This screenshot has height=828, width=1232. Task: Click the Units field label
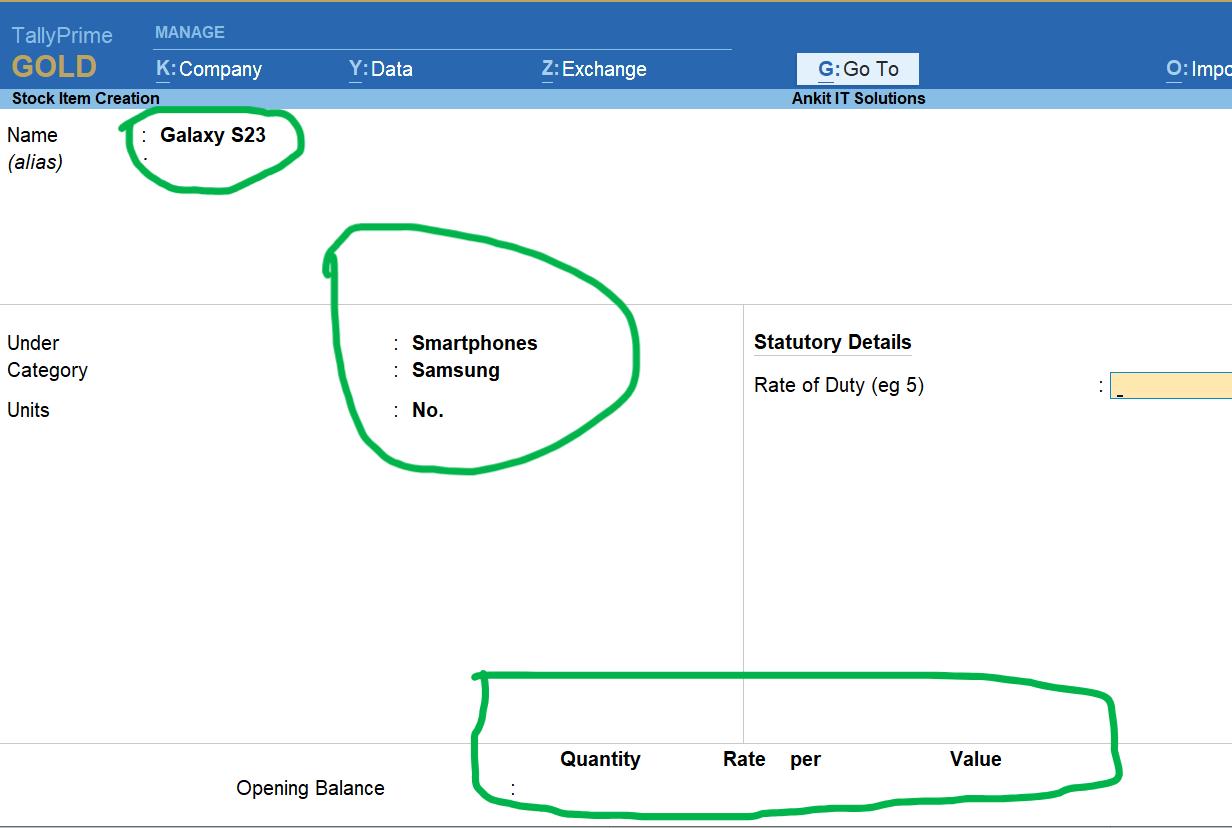(x=28, y=410)
